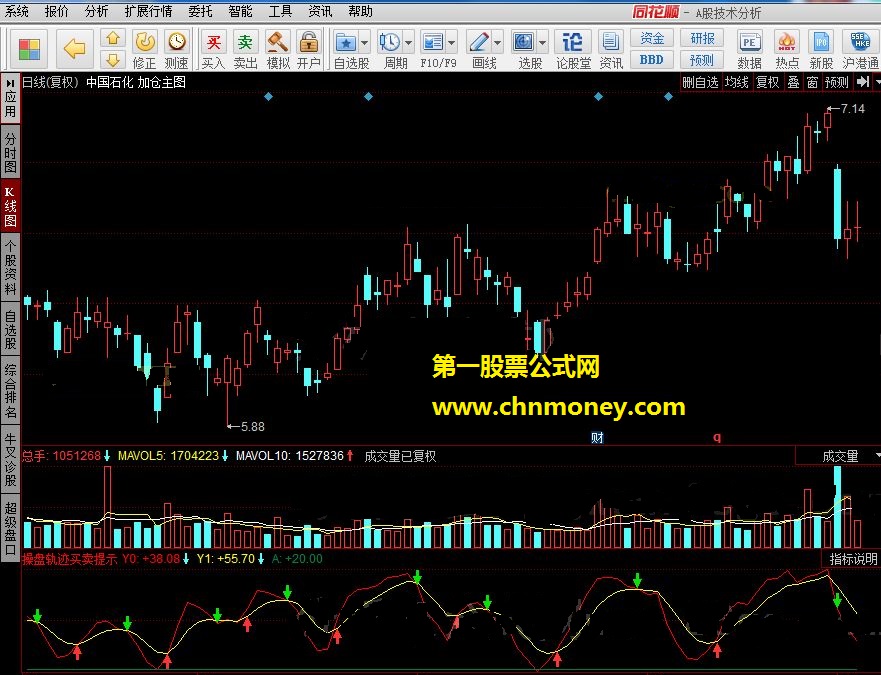The image size is (881, 675).
Task: Click the 5.88 low price label
Action: [252, 427]
